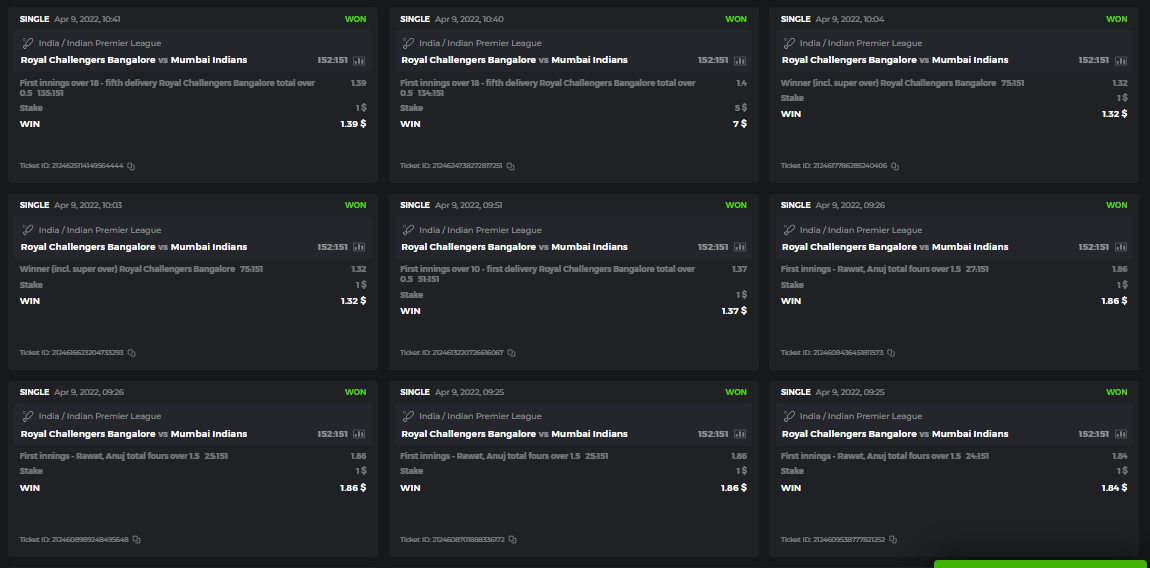Open match statistics icon on 10:41 bet
The image size is (1150, 568).
pos(359,60)
